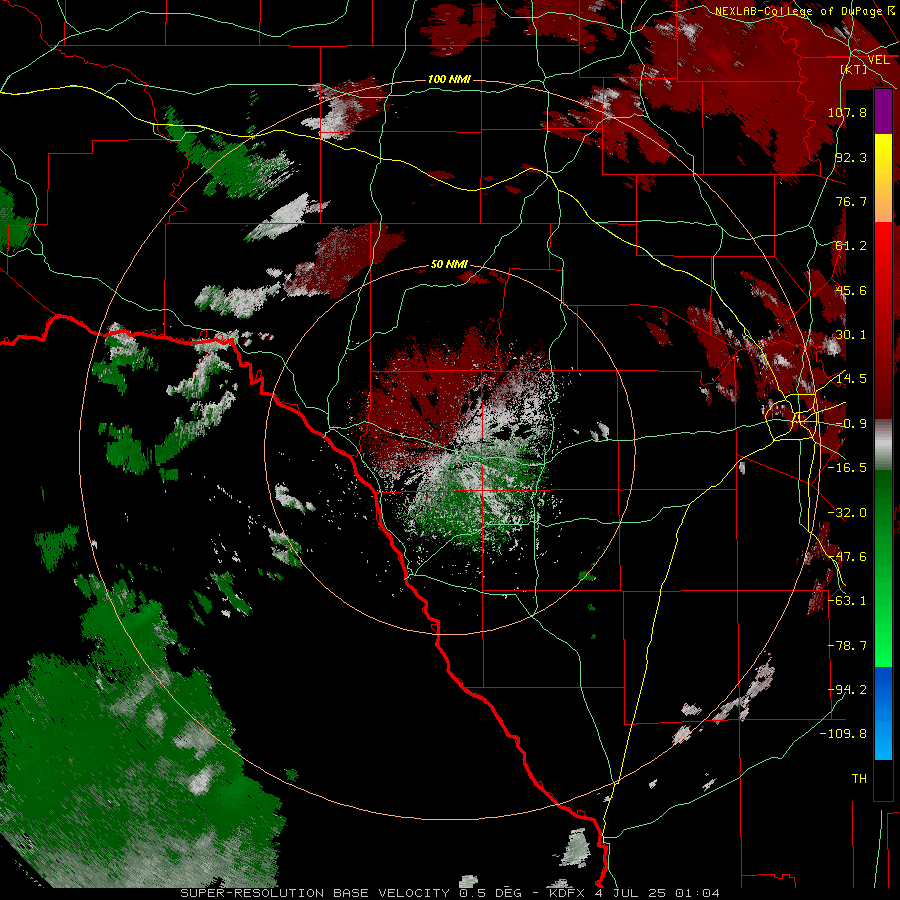Viewport: 900px width, 900px height.
Task: Click the VEL legend title
Action: [x=878, y=60]
